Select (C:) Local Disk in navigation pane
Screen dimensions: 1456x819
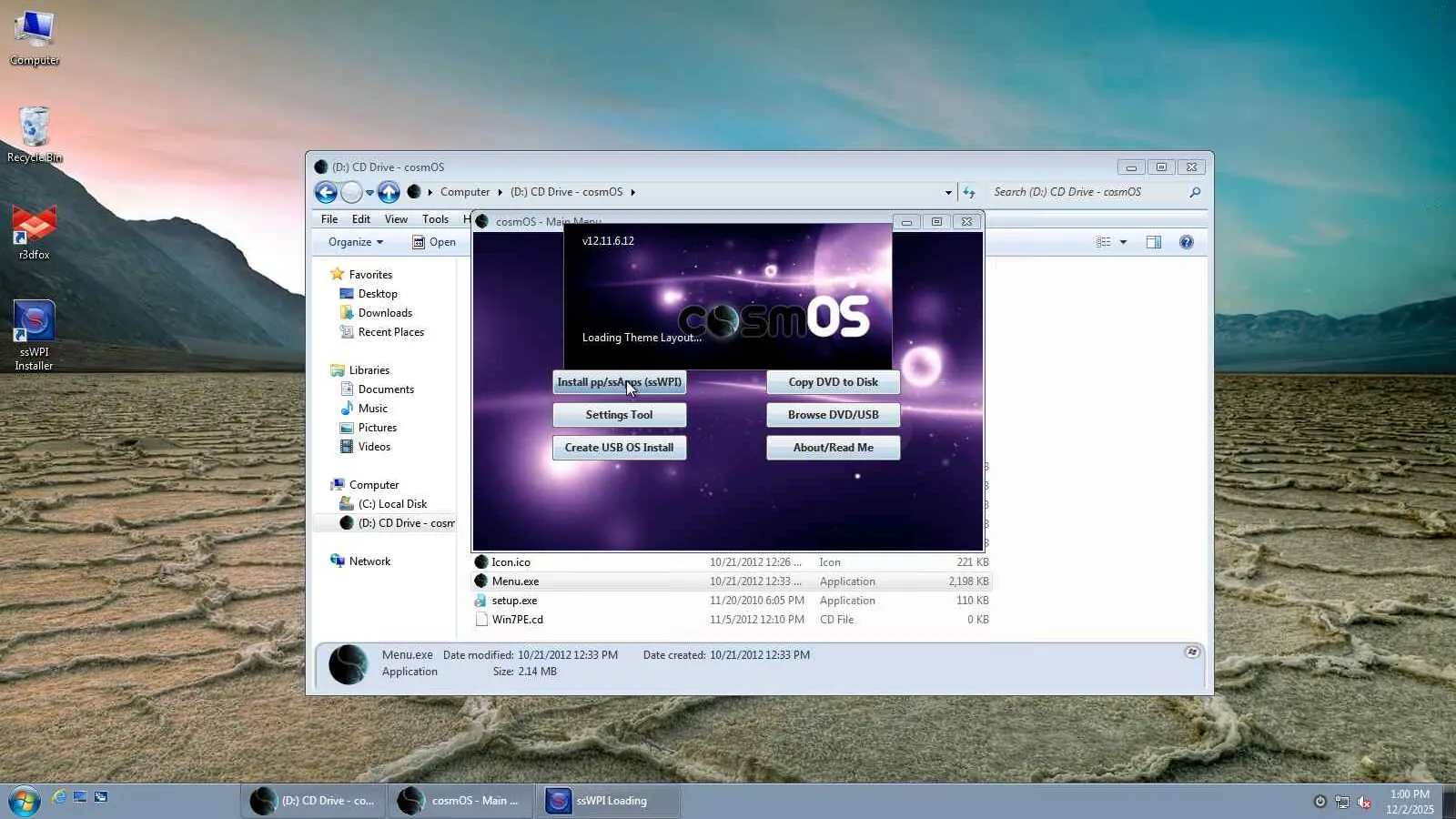tap(383, 504)
